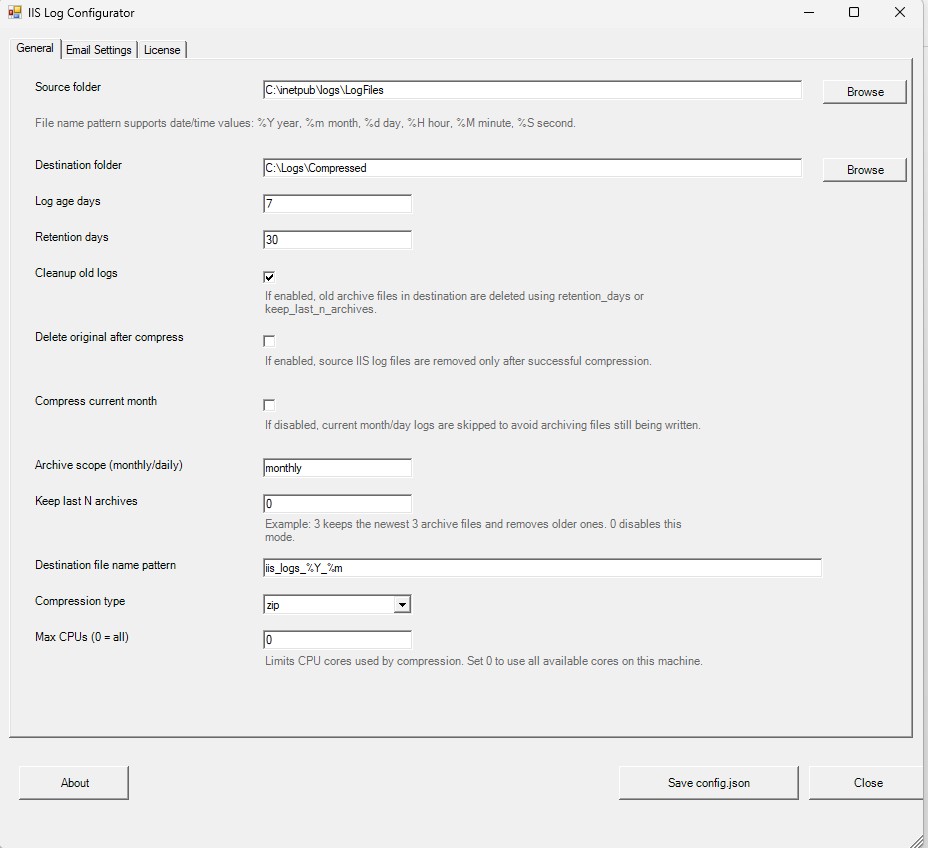The width and height of the screenshot is (928, 848).
Task: Click the Close button at bottom
Action: point(868,783)
